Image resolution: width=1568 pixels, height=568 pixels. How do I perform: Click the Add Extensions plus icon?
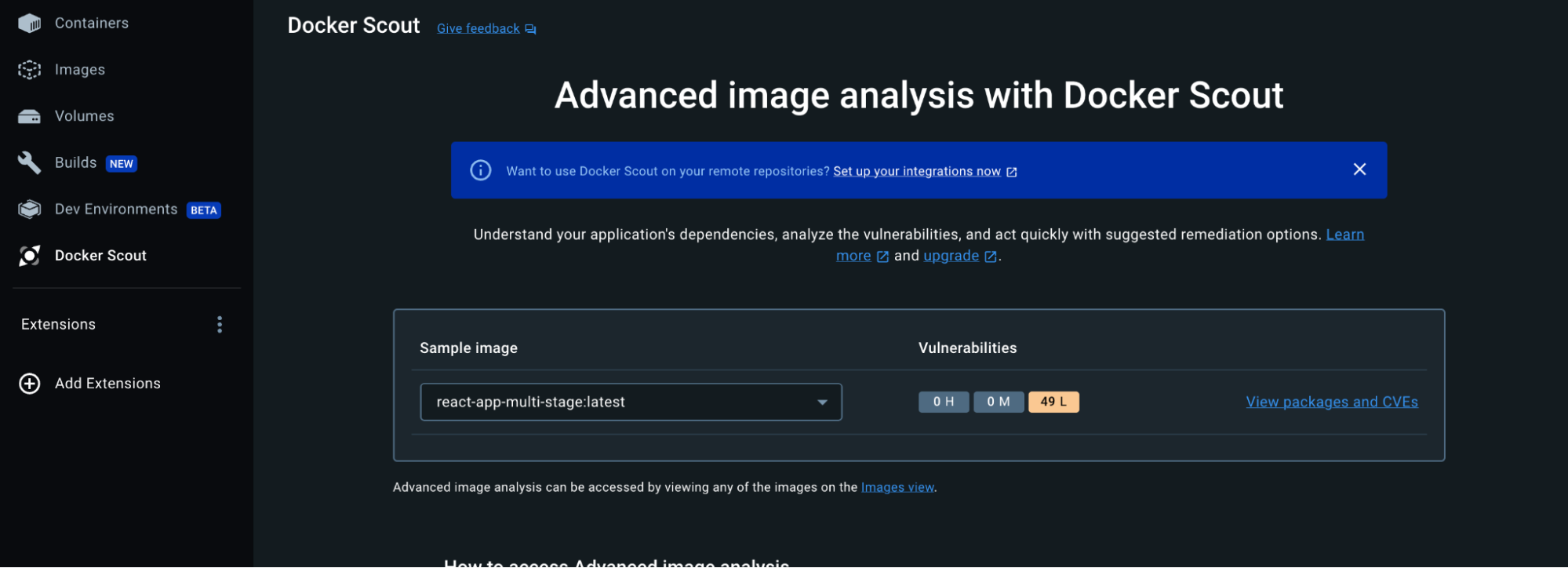point(30,384)
